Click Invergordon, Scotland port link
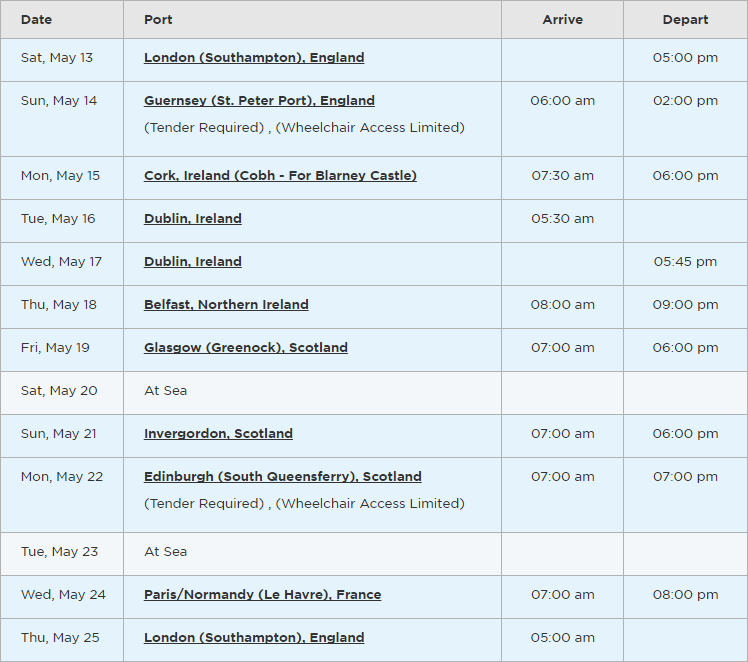 [218, 434]
